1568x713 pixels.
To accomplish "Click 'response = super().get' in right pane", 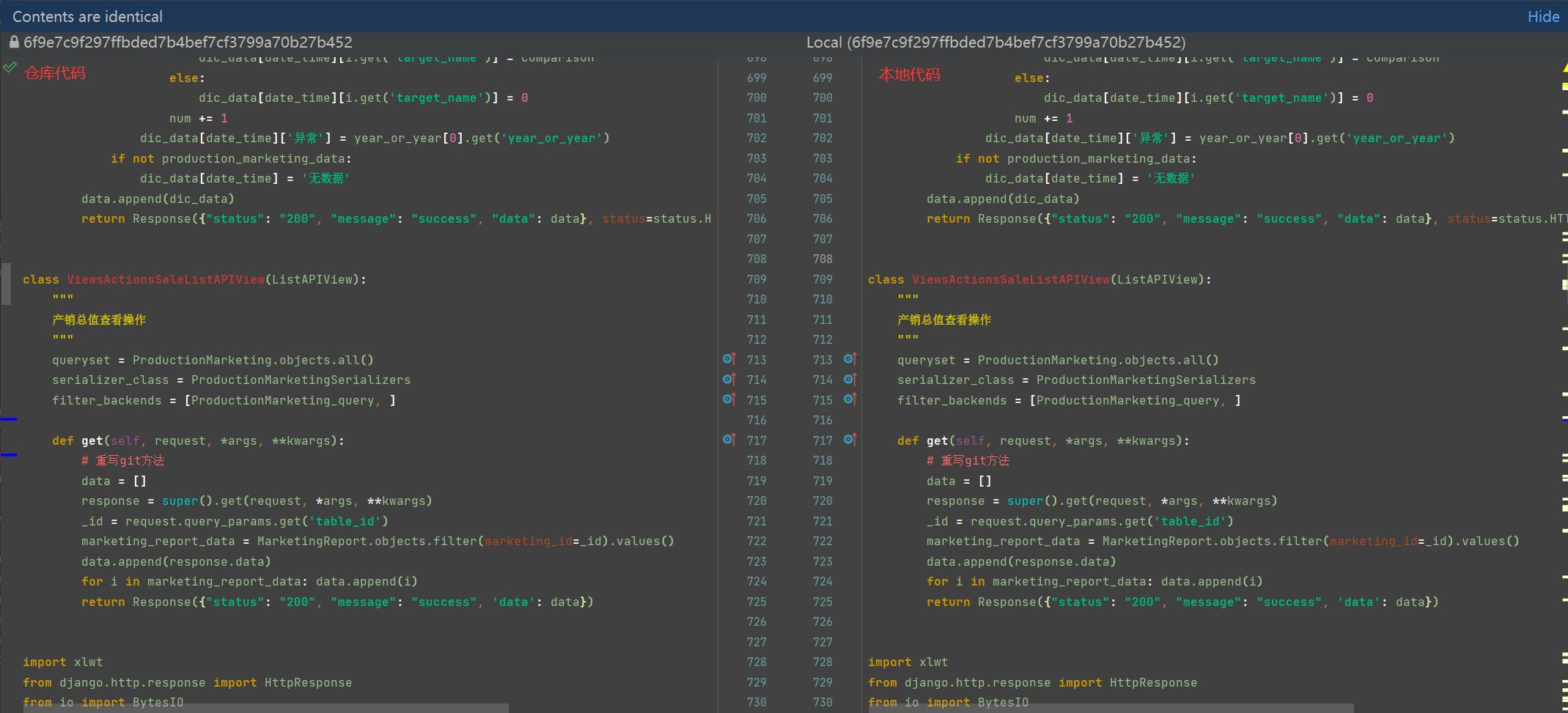I will click(1102, 500).
